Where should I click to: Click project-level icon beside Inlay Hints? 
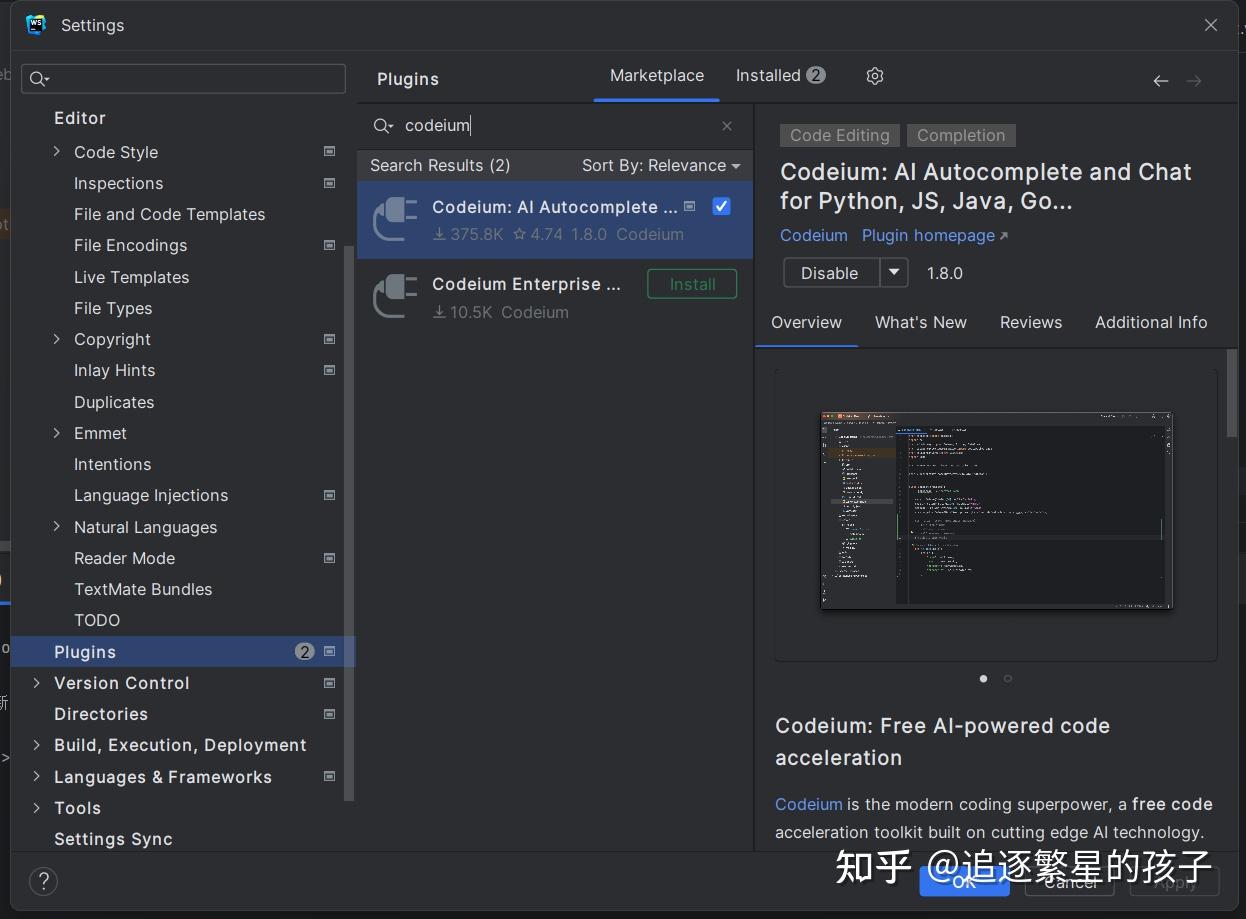click(329, 370)
